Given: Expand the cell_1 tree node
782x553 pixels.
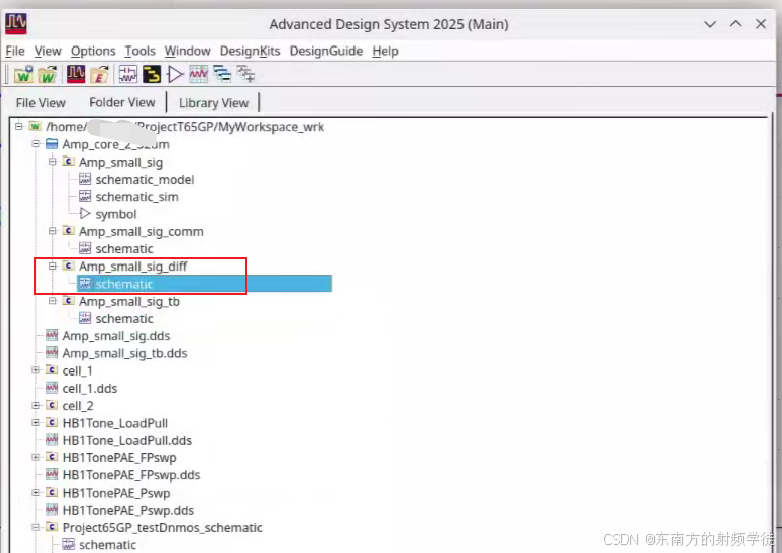Looking at the screenshot, I should (36, 370).
